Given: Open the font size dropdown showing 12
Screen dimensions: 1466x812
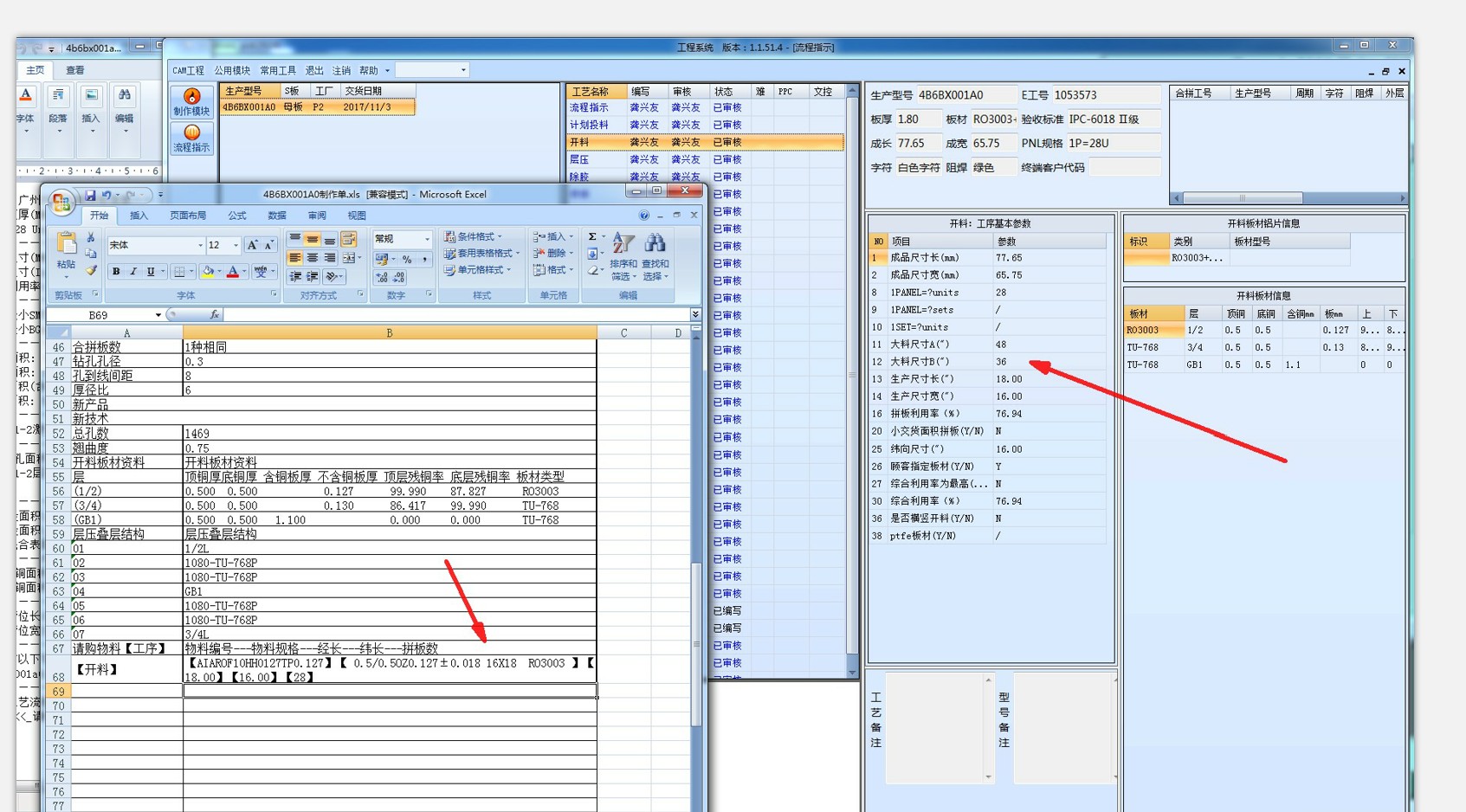Looking at the screenshot, I should pyautogui.click(x=236, y=246).
